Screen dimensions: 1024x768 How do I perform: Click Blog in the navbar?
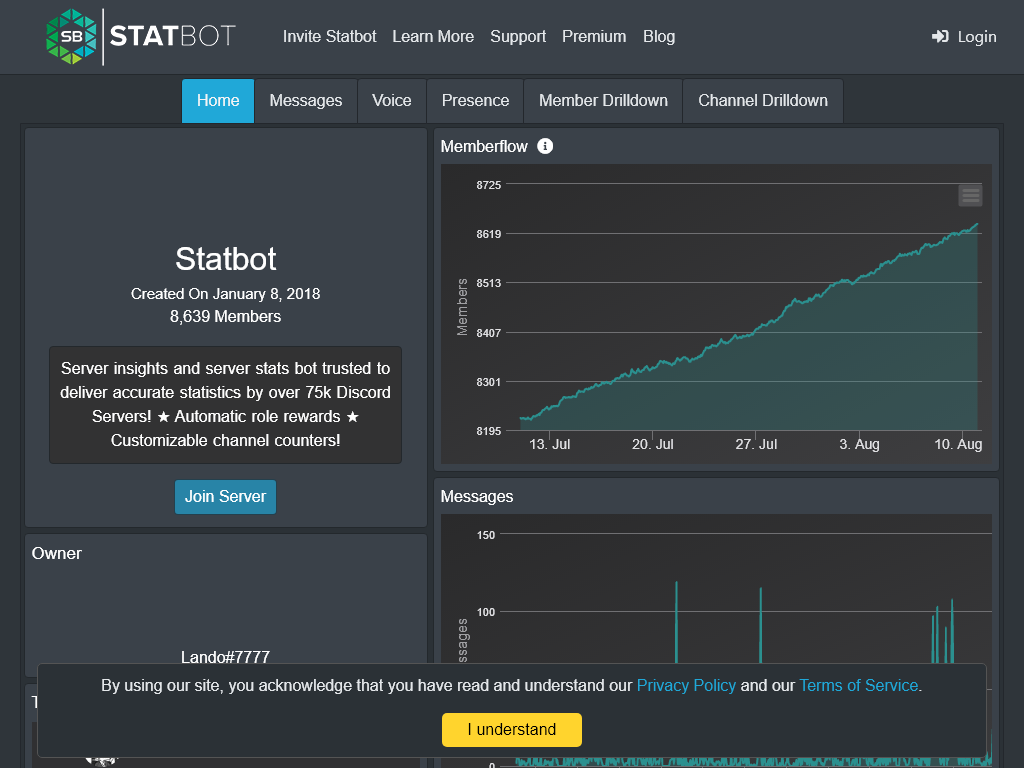pyautogui.click(x=659, y=36)
